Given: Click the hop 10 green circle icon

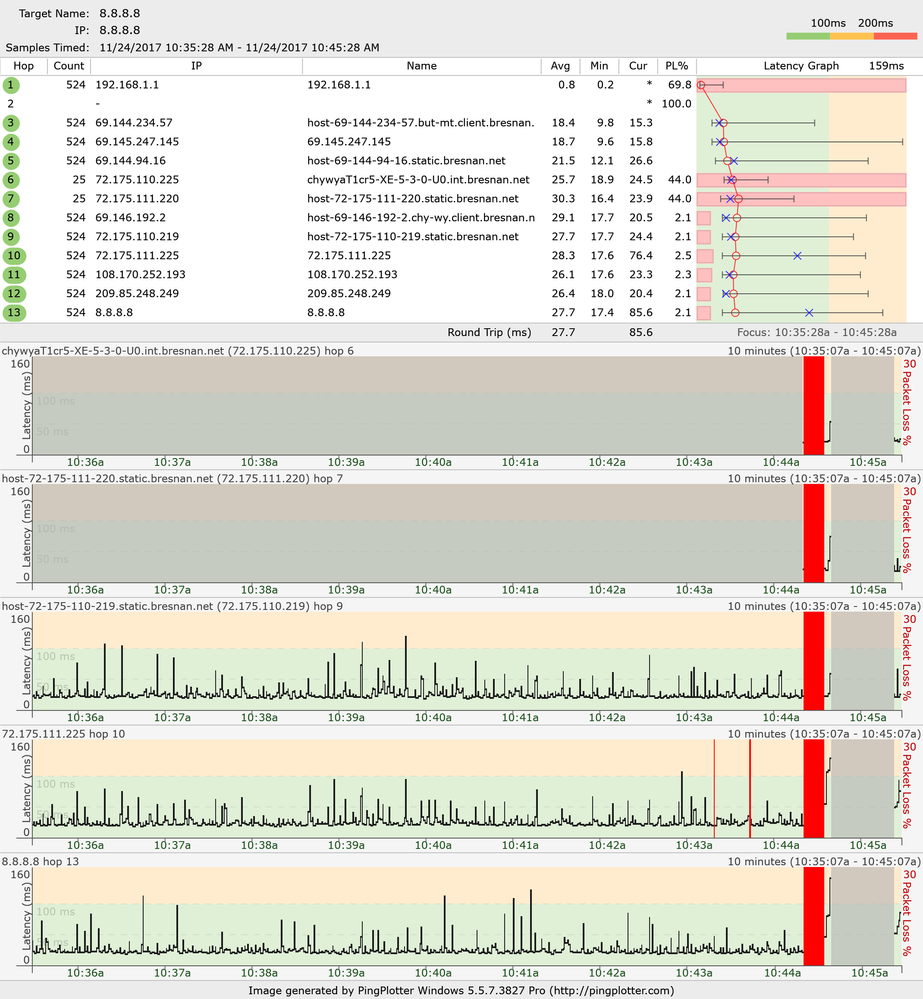Looking at the screenshot, I should click(14, 256).
